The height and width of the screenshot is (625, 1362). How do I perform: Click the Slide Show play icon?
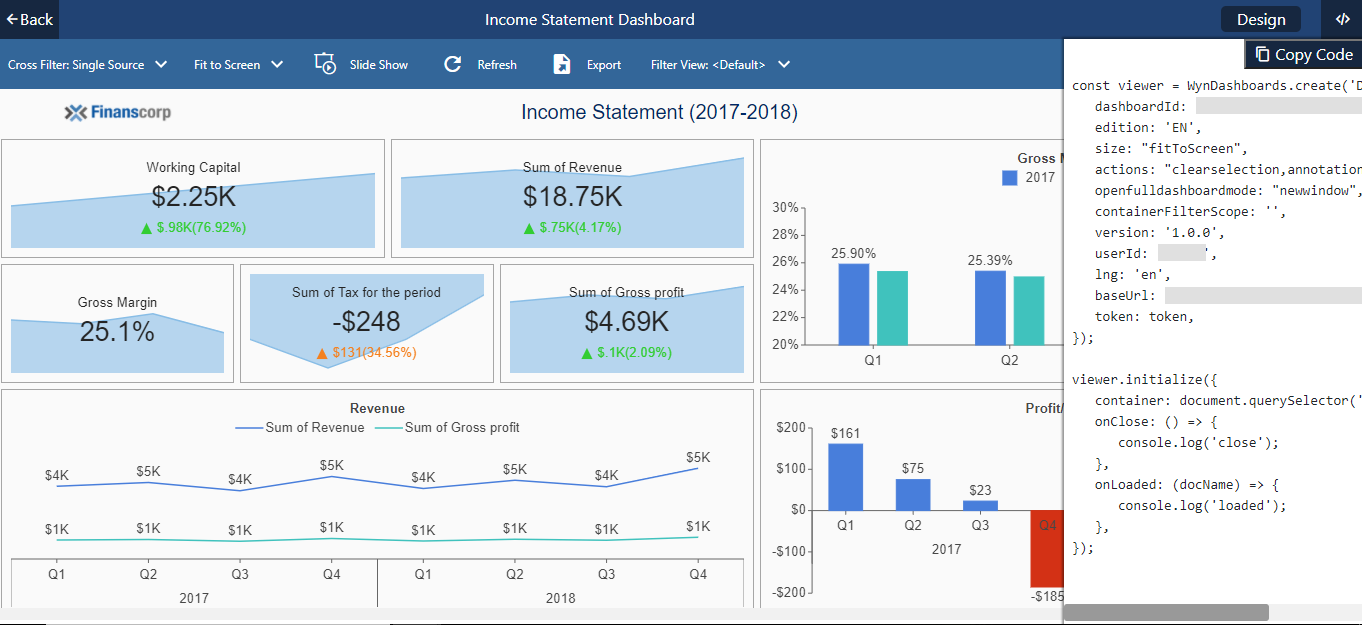tap(325, 64)
